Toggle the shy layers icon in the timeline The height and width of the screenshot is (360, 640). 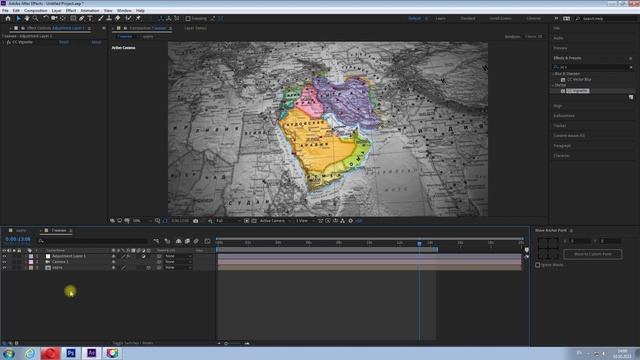[178, 241]
